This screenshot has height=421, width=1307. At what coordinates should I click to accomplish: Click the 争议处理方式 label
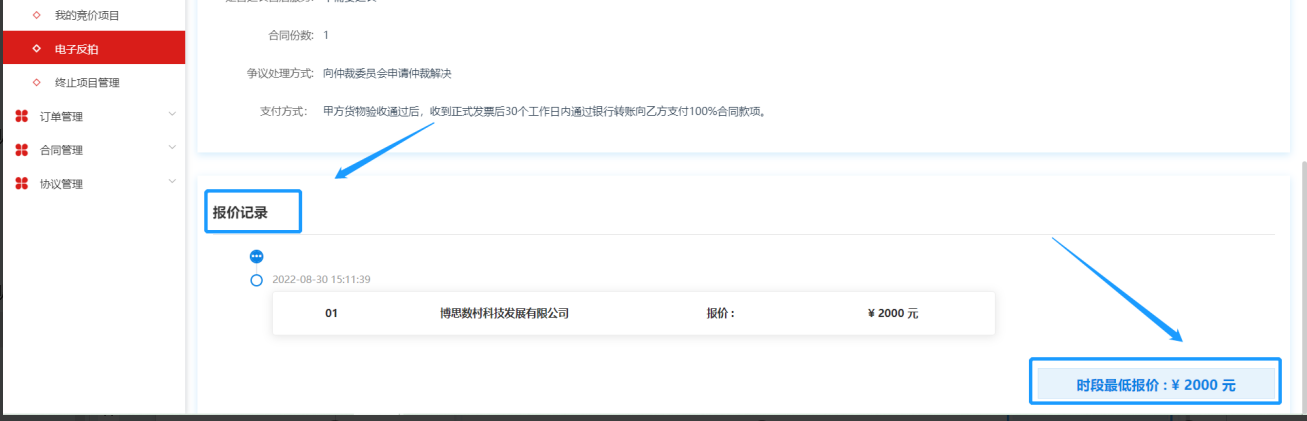280,73
